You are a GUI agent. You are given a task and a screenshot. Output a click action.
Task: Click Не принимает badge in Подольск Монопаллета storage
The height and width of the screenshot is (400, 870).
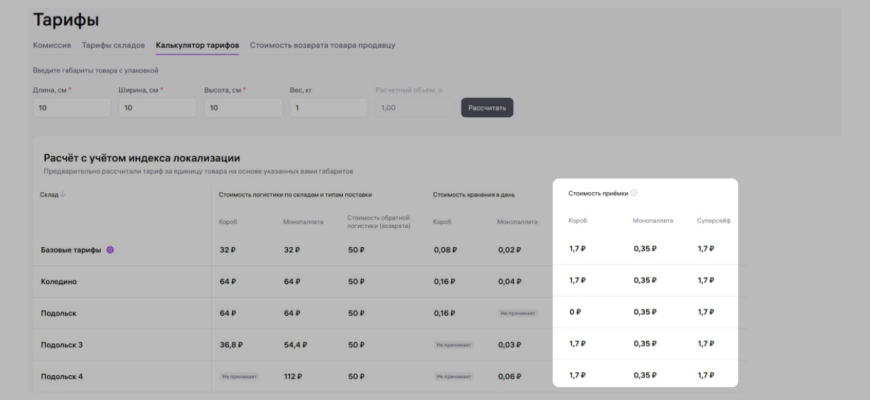516,313
